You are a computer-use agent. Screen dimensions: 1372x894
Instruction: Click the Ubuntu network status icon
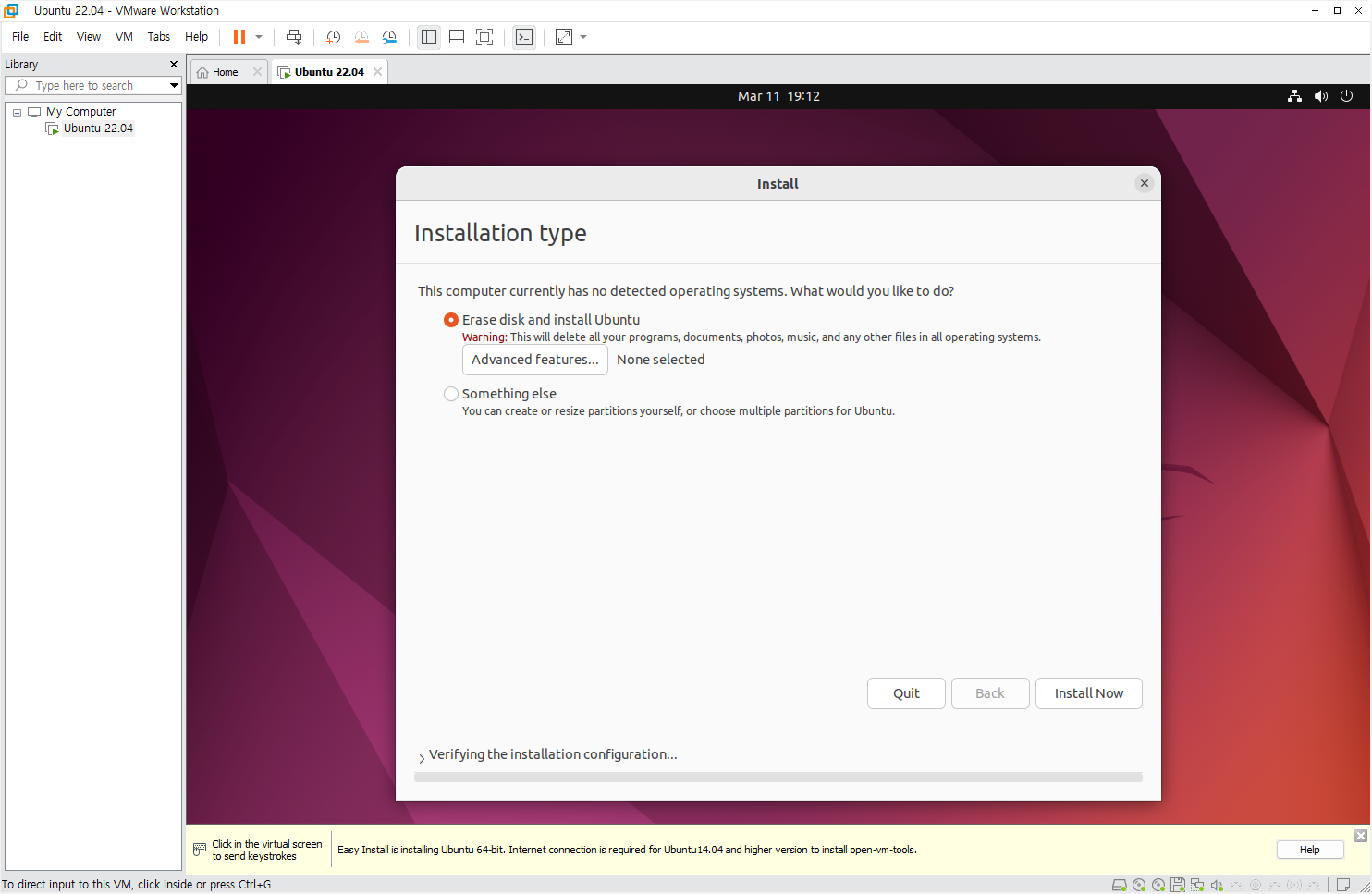[1294, 96]
